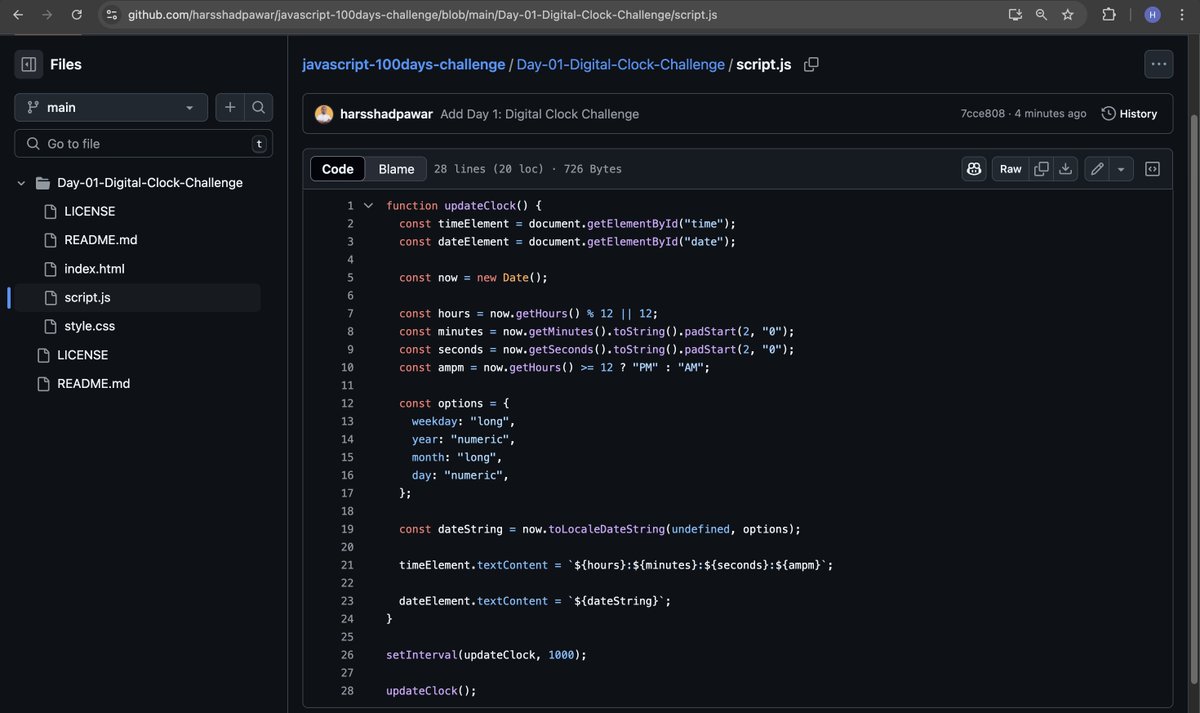This screenshot has height=713, width=1200.
Task: Open README.md inside the Day-01 folder
Action: 101,240
